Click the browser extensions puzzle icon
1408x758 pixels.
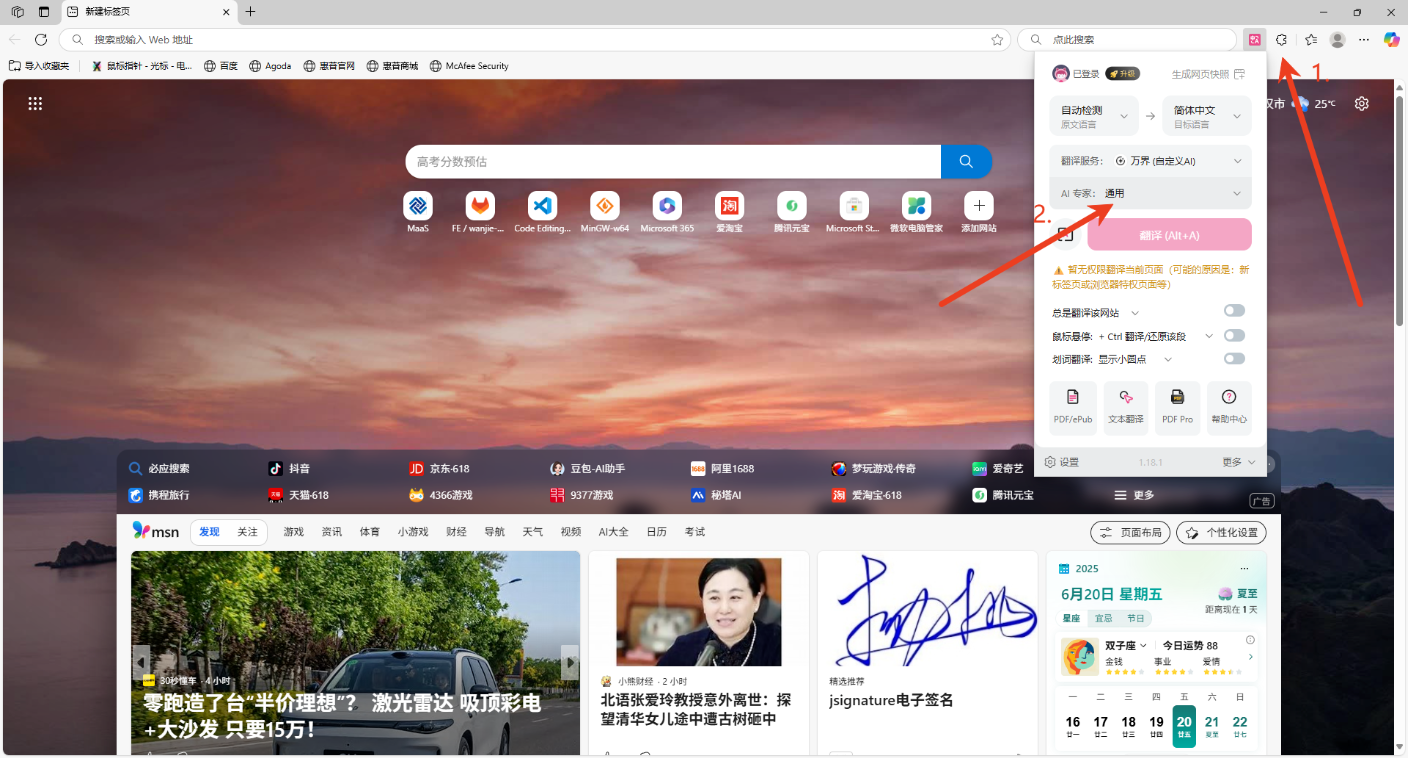[1282, 39]
